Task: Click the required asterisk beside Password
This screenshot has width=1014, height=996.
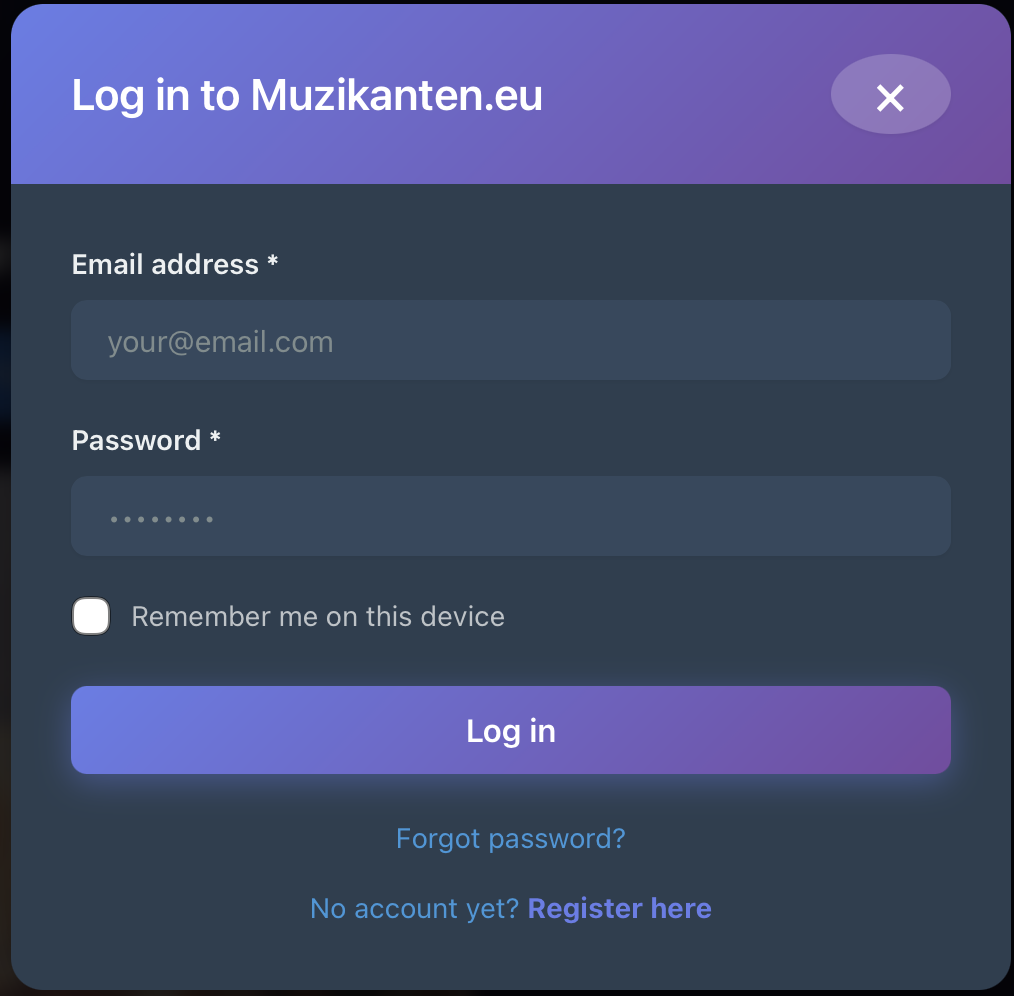Action: pos(215,439)
